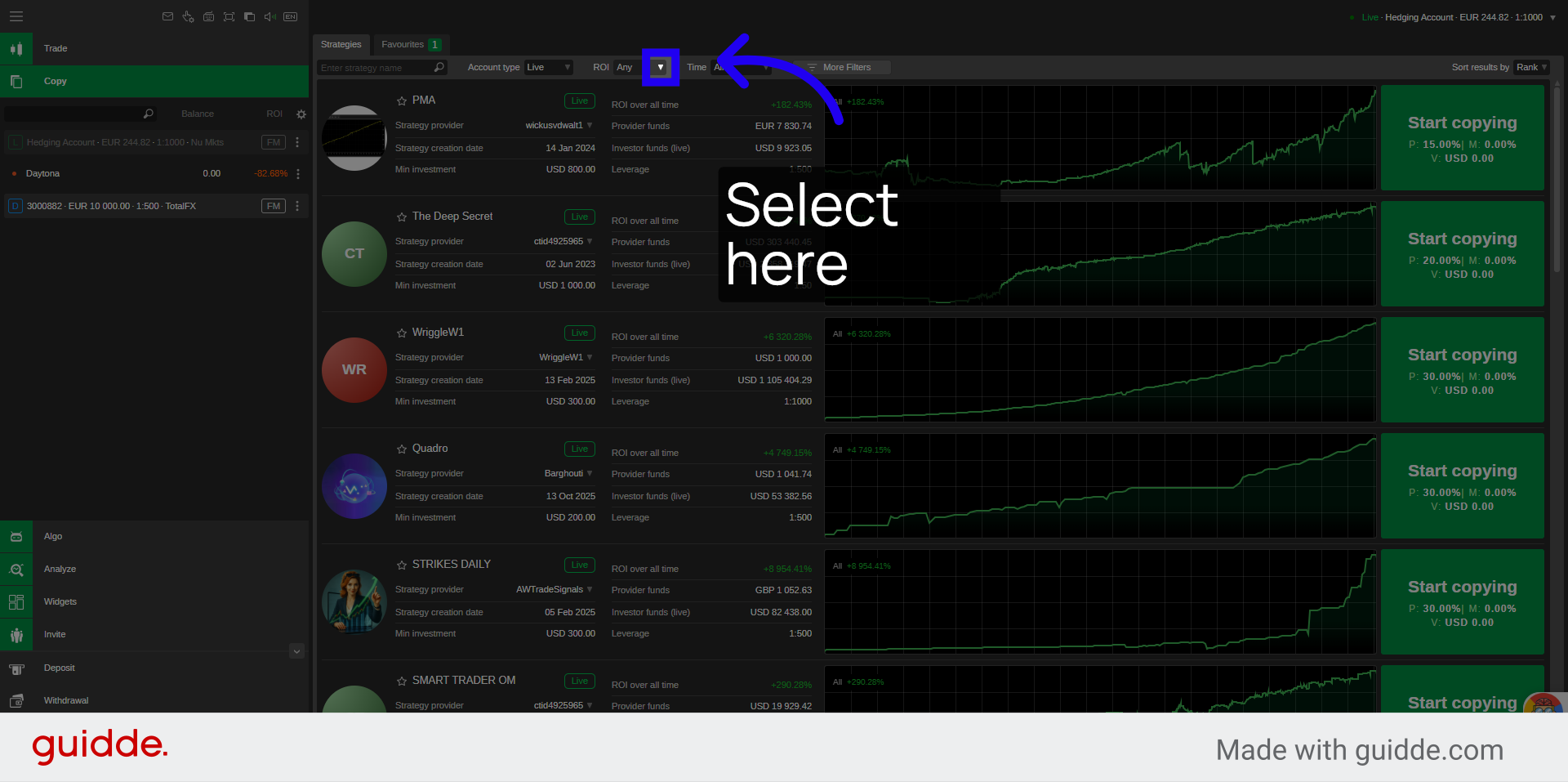Toggle PMA as a favourite strategy
The width and height of the screenshot is (1568, 782).
coord(401,100)
